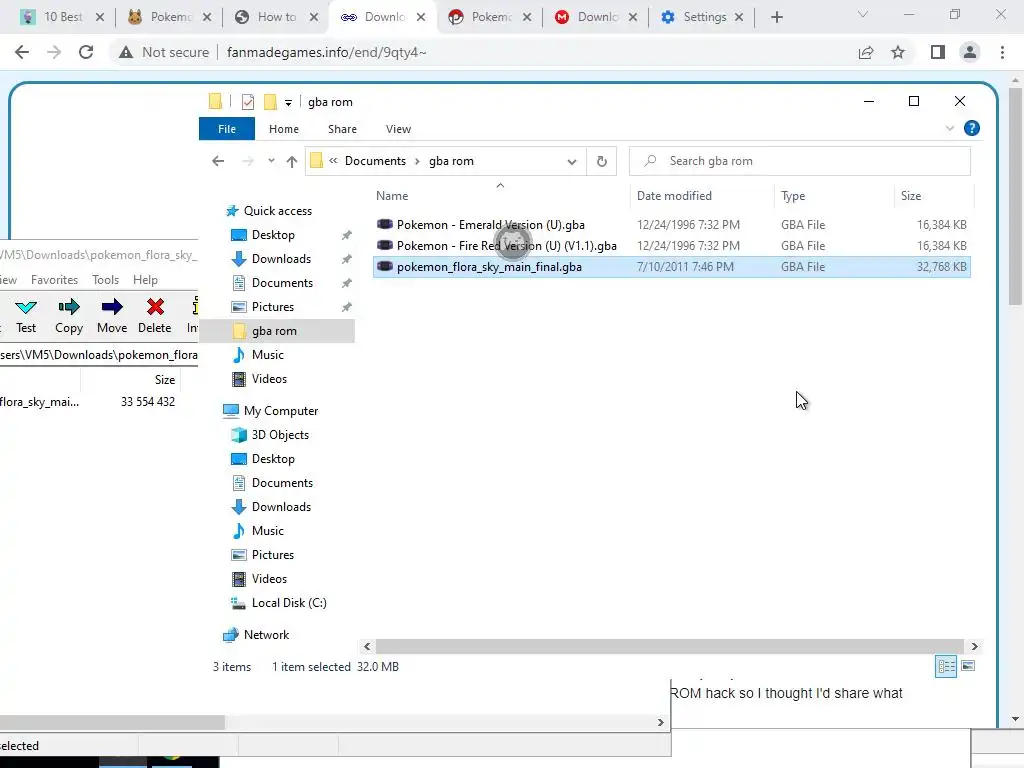Open Music under Quick access
The height and width of the screenshot is (768, 1024).
268,355
